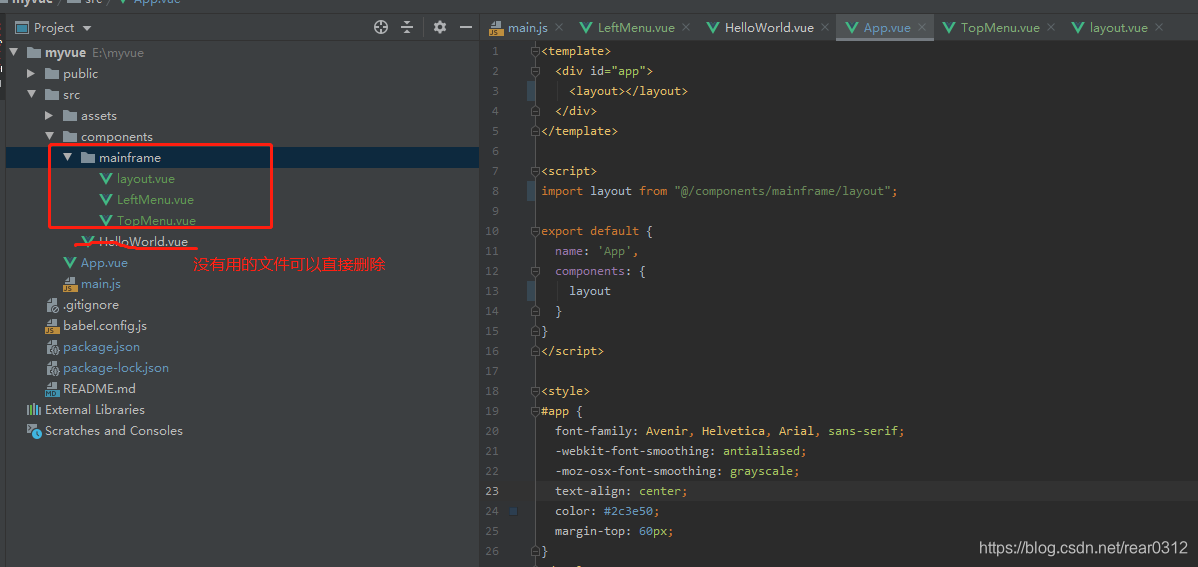This screenshot has height=567, width=1198.
Task: Select TopMenu.vue in project tree
Action: click(x=156, y=221)
